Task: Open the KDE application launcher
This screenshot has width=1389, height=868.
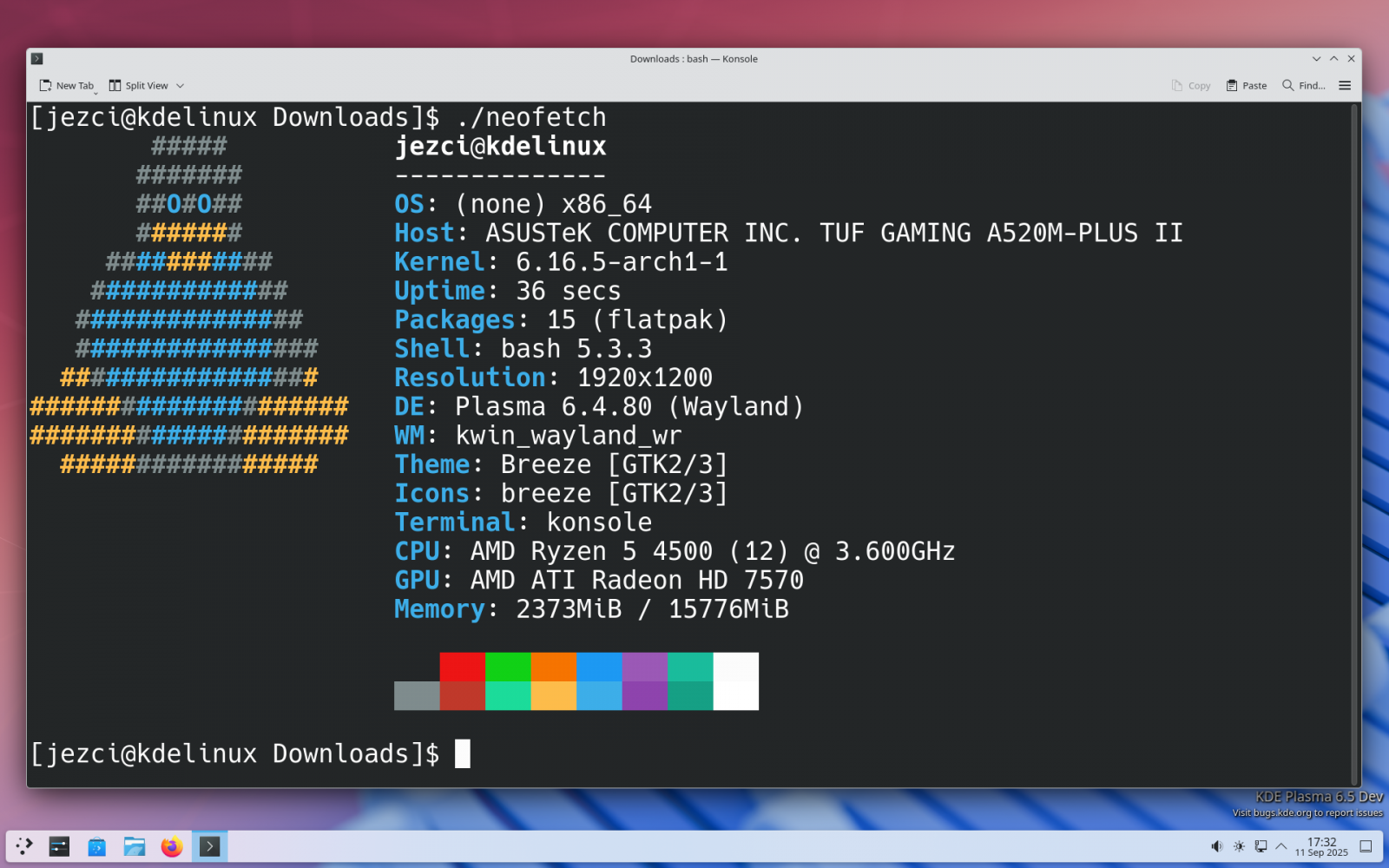Action: point(24,846)
